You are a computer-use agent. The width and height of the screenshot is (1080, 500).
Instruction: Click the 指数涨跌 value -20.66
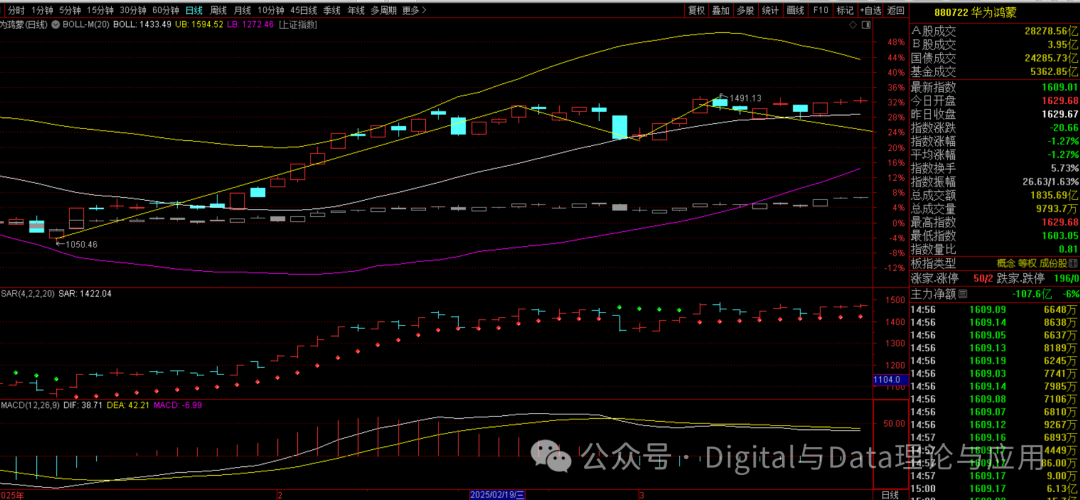[1062, 127]
